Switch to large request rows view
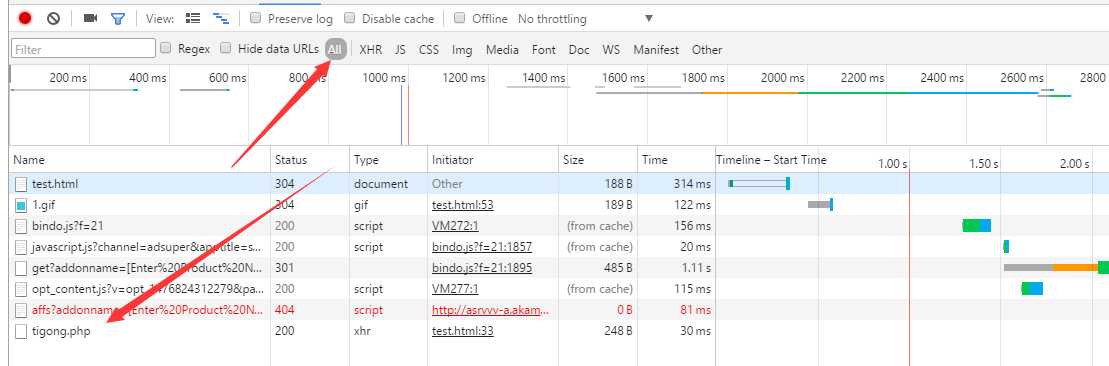Image resolution: width=1109 pixels, height=366 pixels. (192, 18)
